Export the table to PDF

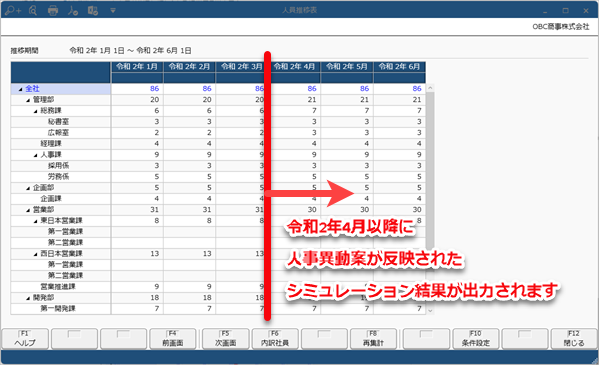pos(73,11)
